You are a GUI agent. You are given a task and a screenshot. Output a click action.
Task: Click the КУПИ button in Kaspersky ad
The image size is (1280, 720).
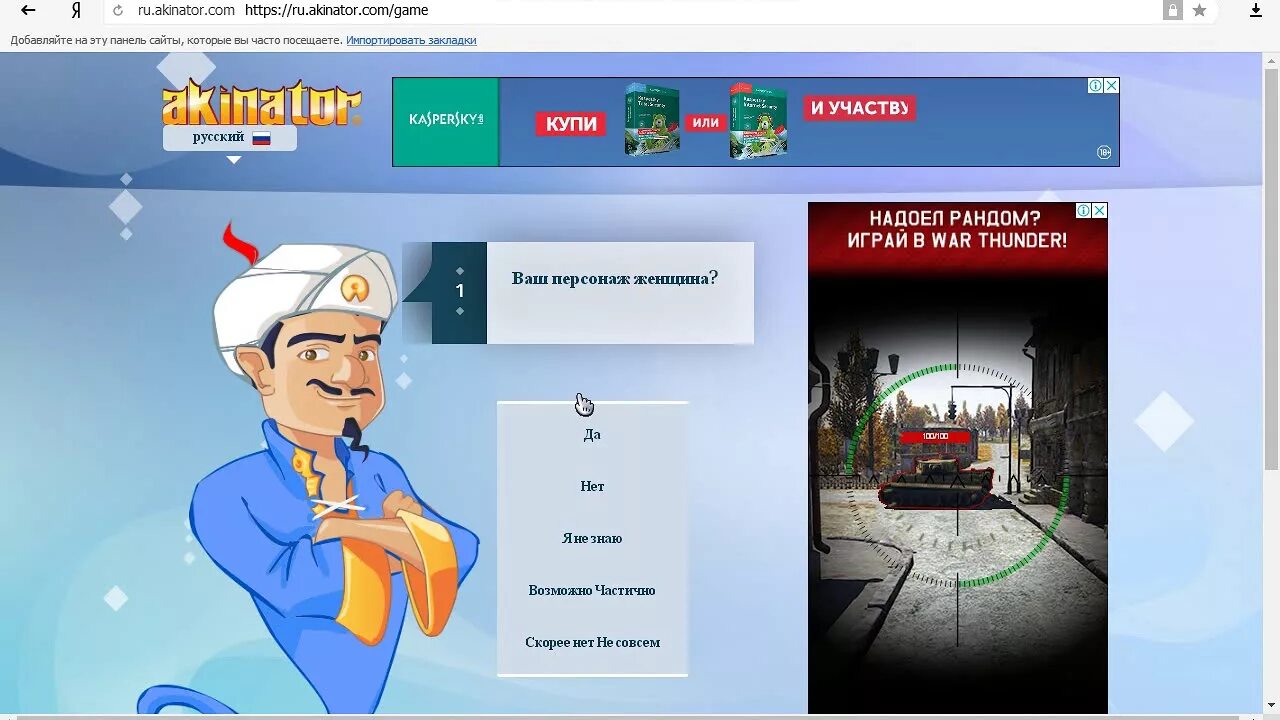(x=571, y=124)
